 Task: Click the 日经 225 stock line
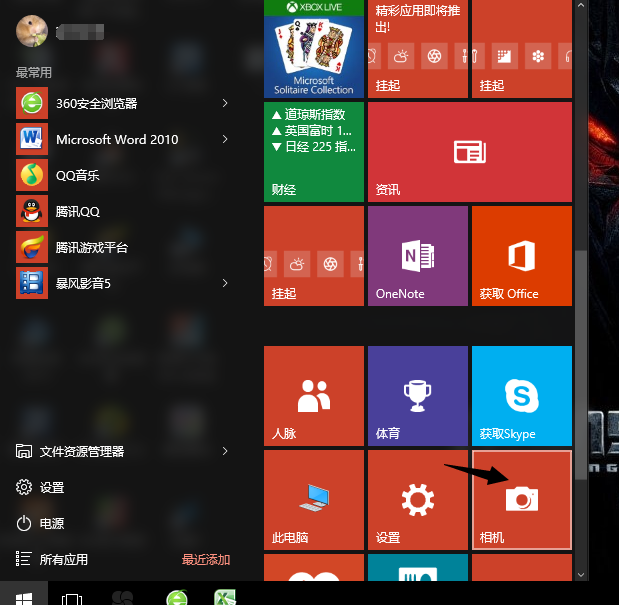coord(314,147)
